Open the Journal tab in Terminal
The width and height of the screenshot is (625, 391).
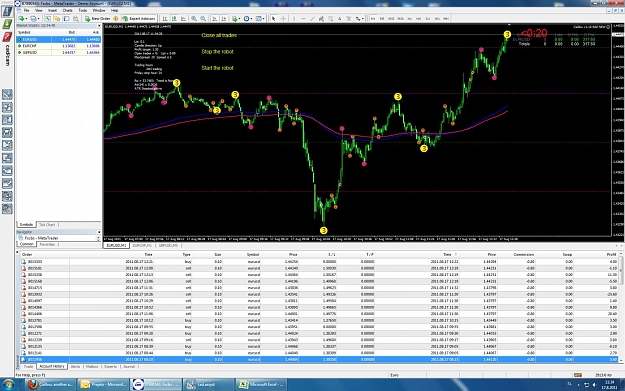129,366
